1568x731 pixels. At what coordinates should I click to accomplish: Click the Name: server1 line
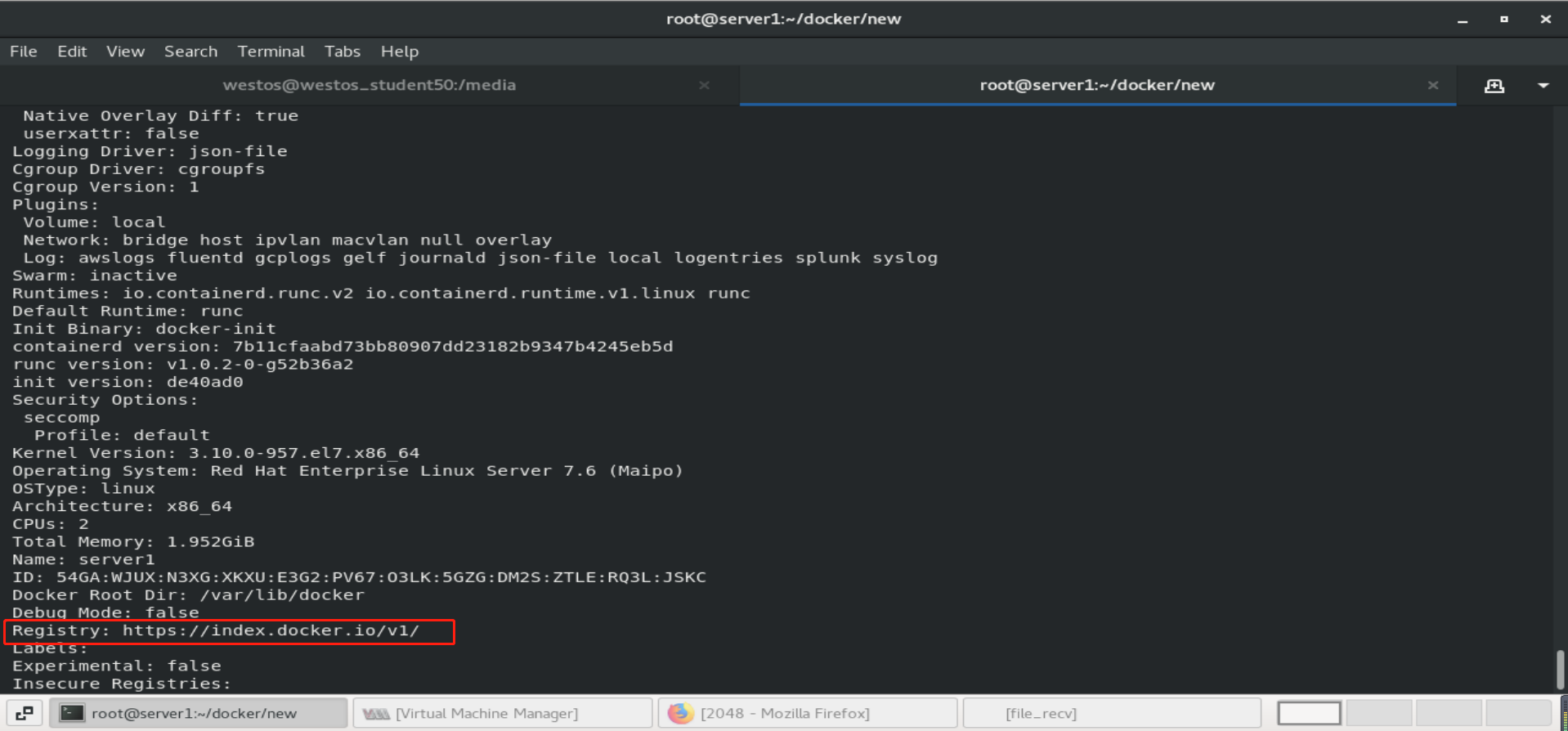[83, 560]
